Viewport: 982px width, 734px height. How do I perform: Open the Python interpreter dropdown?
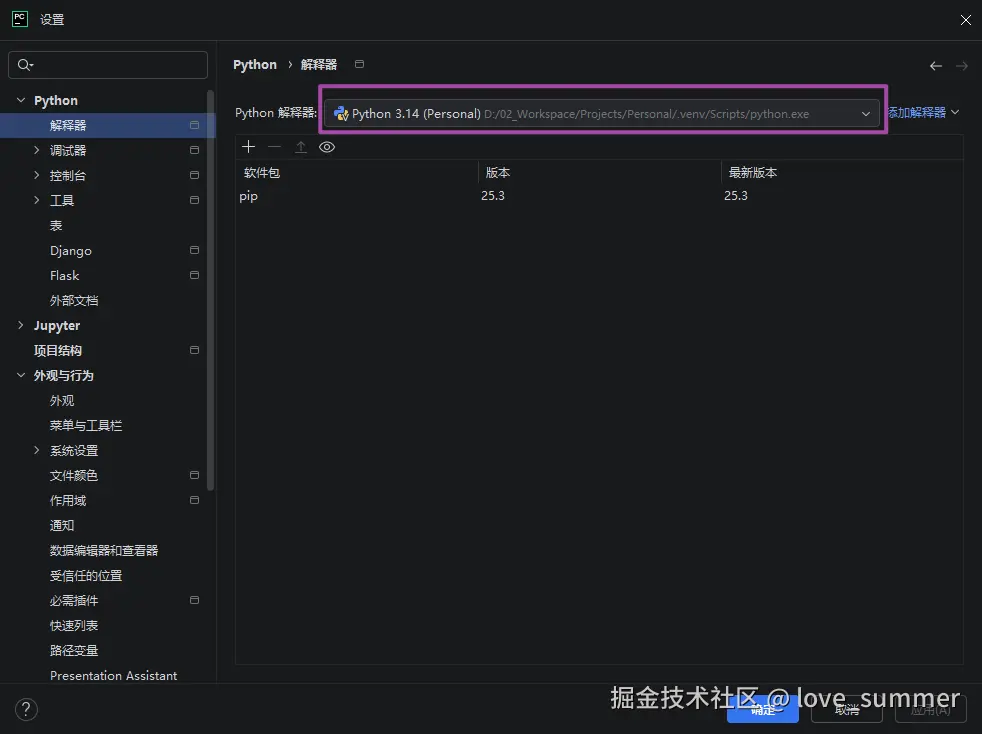[602, 113]
